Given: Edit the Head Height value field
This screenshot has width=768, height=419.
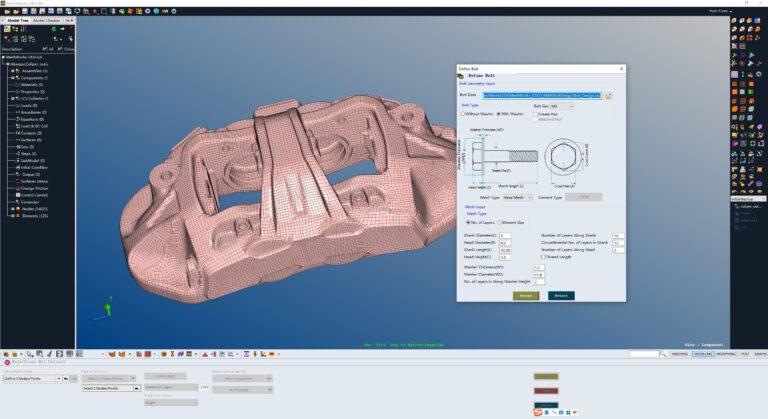Looking at the screenshot, I should [x=505, y=257].
